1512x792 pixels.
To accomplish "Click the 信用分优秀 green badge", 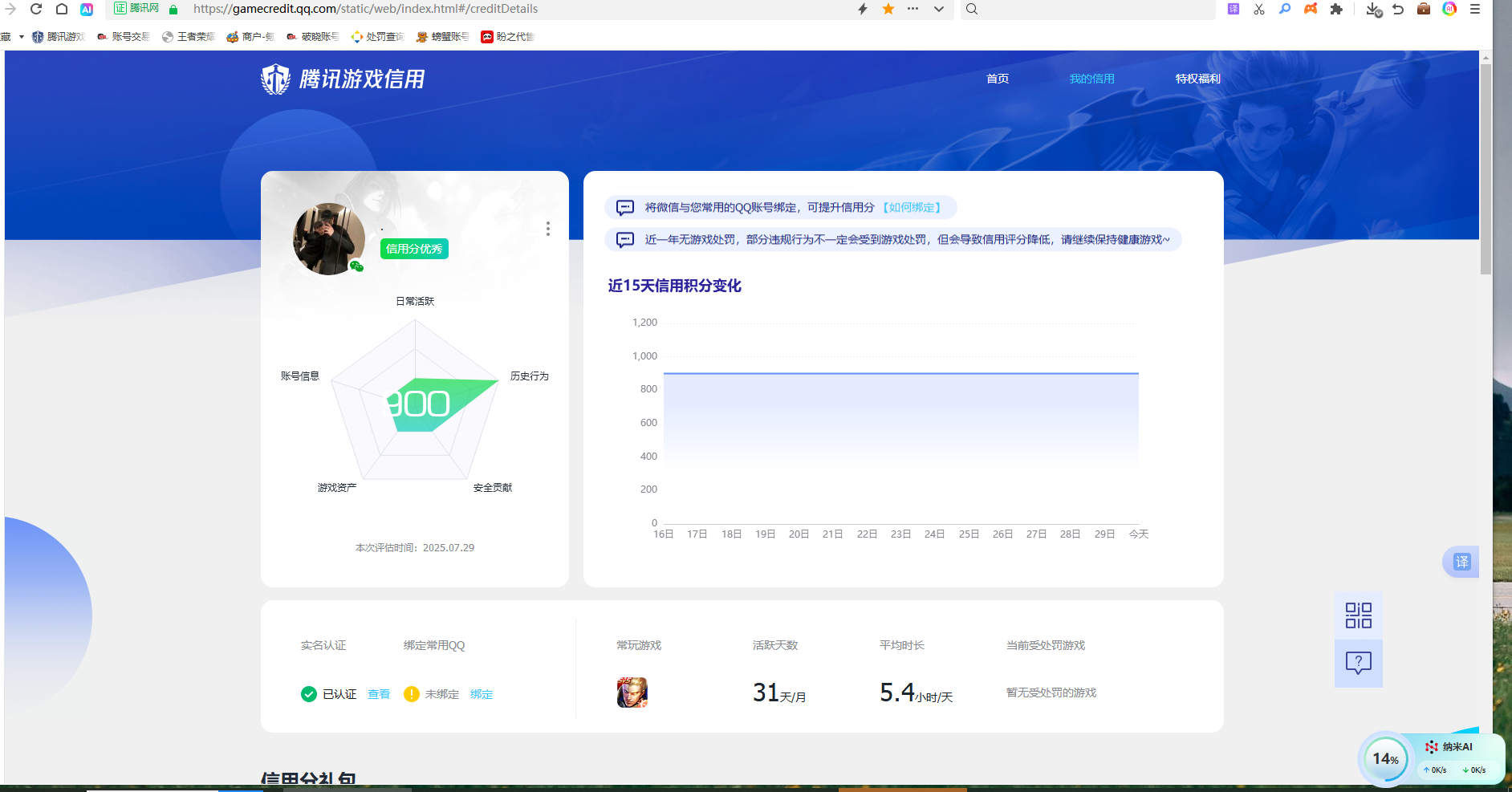I will coord(414,249).
